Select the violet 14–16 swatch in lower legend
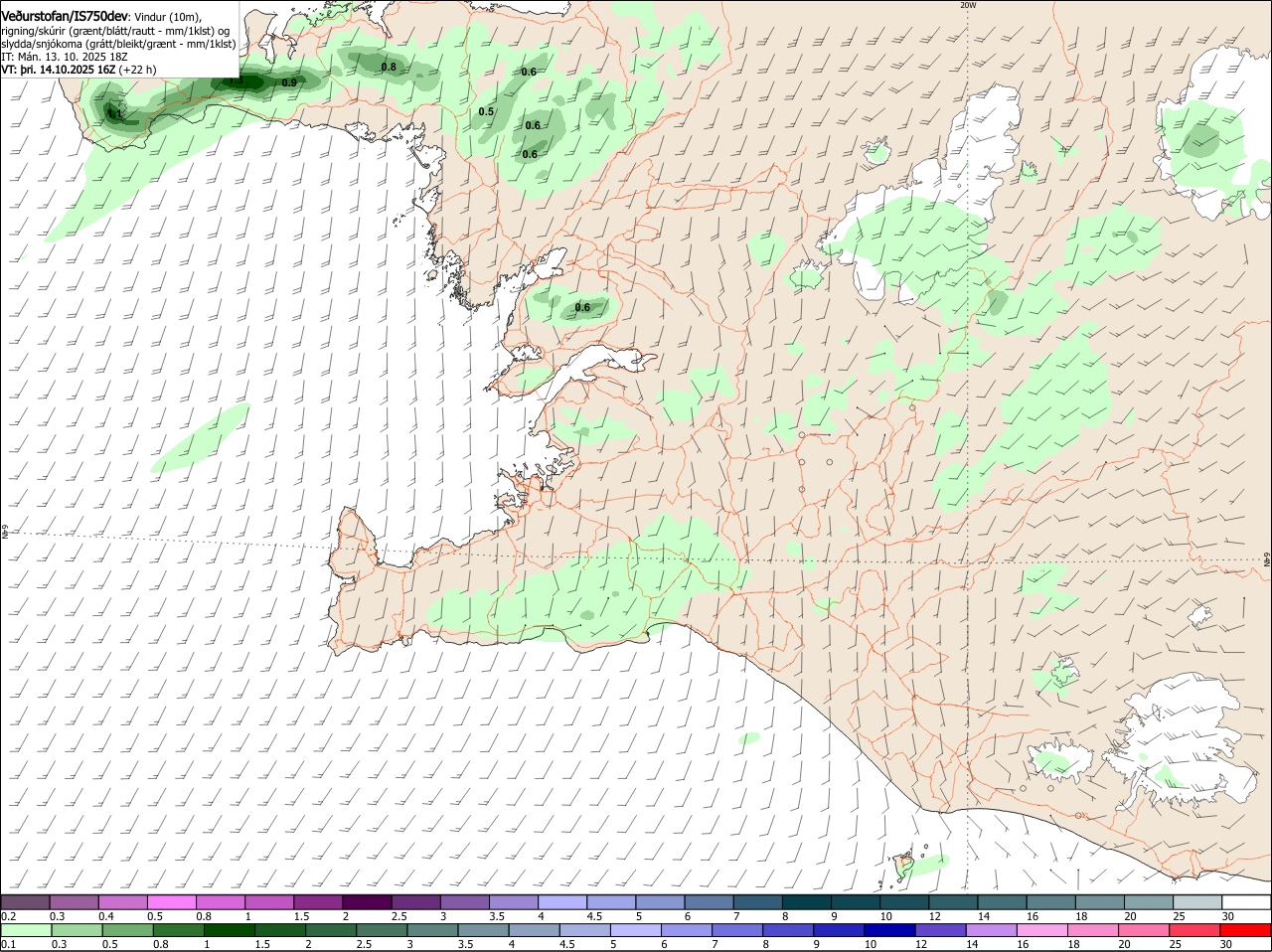The image size is (1272, 952). click(x=992, y=930)
